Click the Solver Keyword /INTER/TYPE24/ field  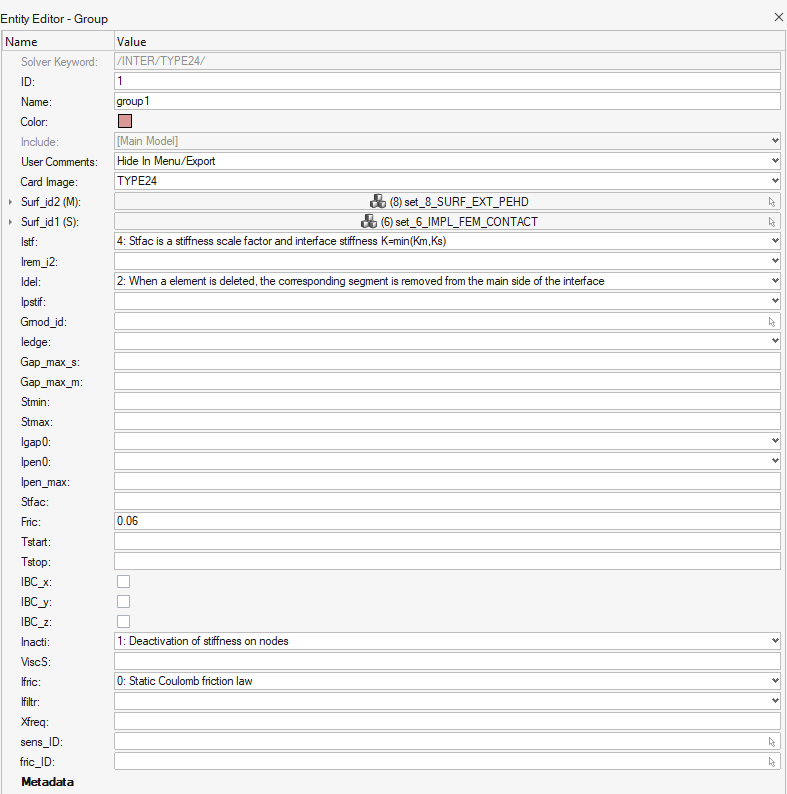pos(447,61)
